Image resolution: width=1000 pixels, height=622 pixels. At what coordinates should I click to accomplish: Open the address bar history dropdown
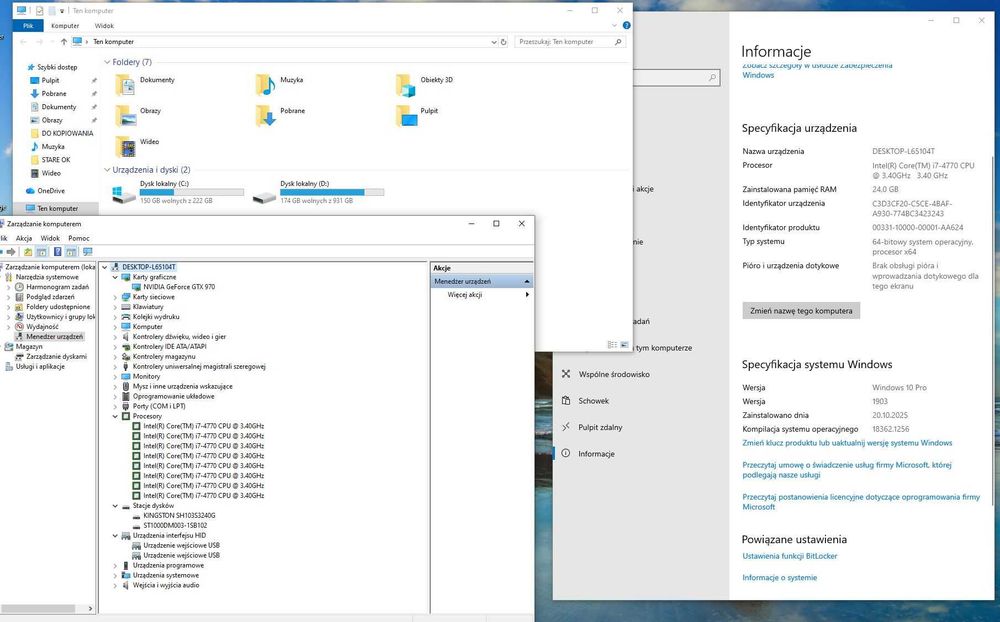pyautogui.click(x=494, y=42)
